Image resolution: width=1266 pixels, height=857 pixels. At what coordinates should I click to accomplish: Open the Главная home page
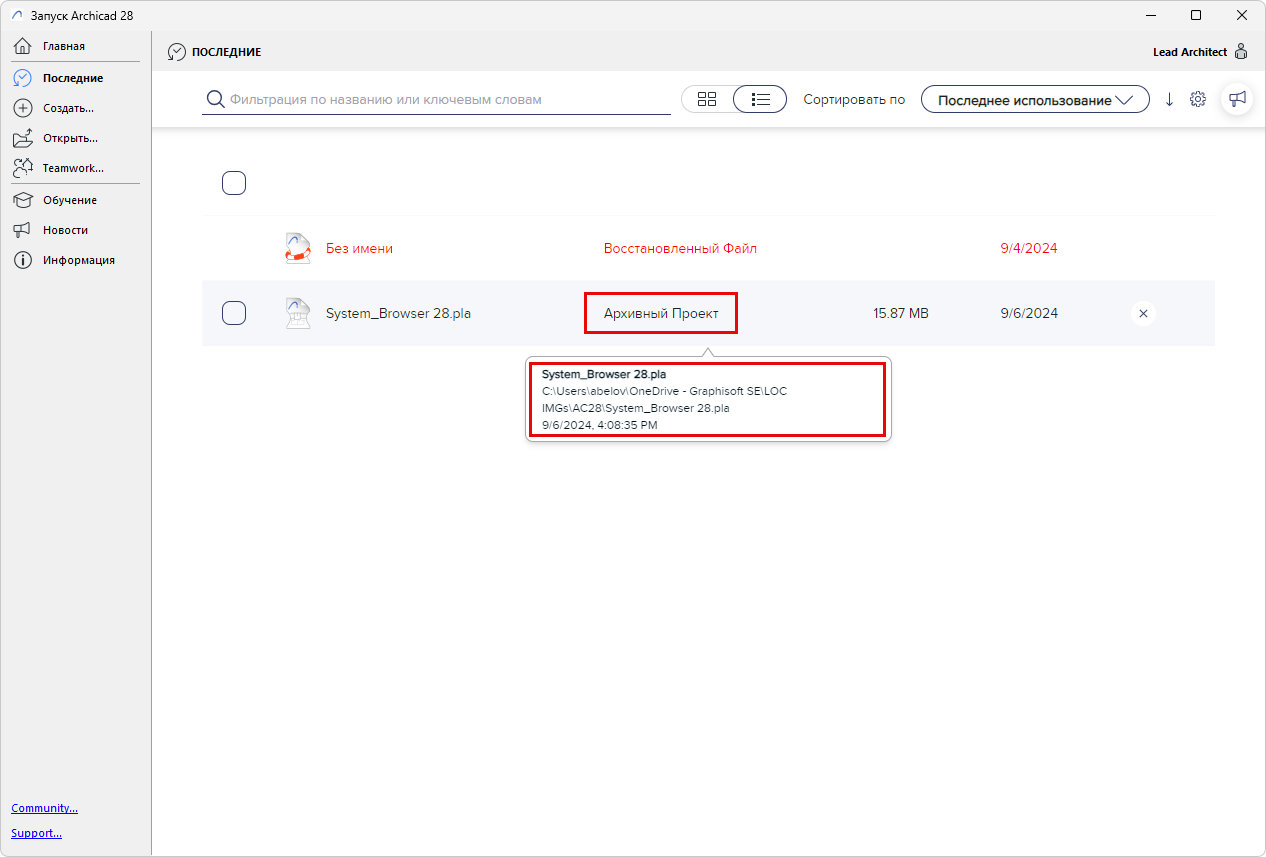pos(64,46)
